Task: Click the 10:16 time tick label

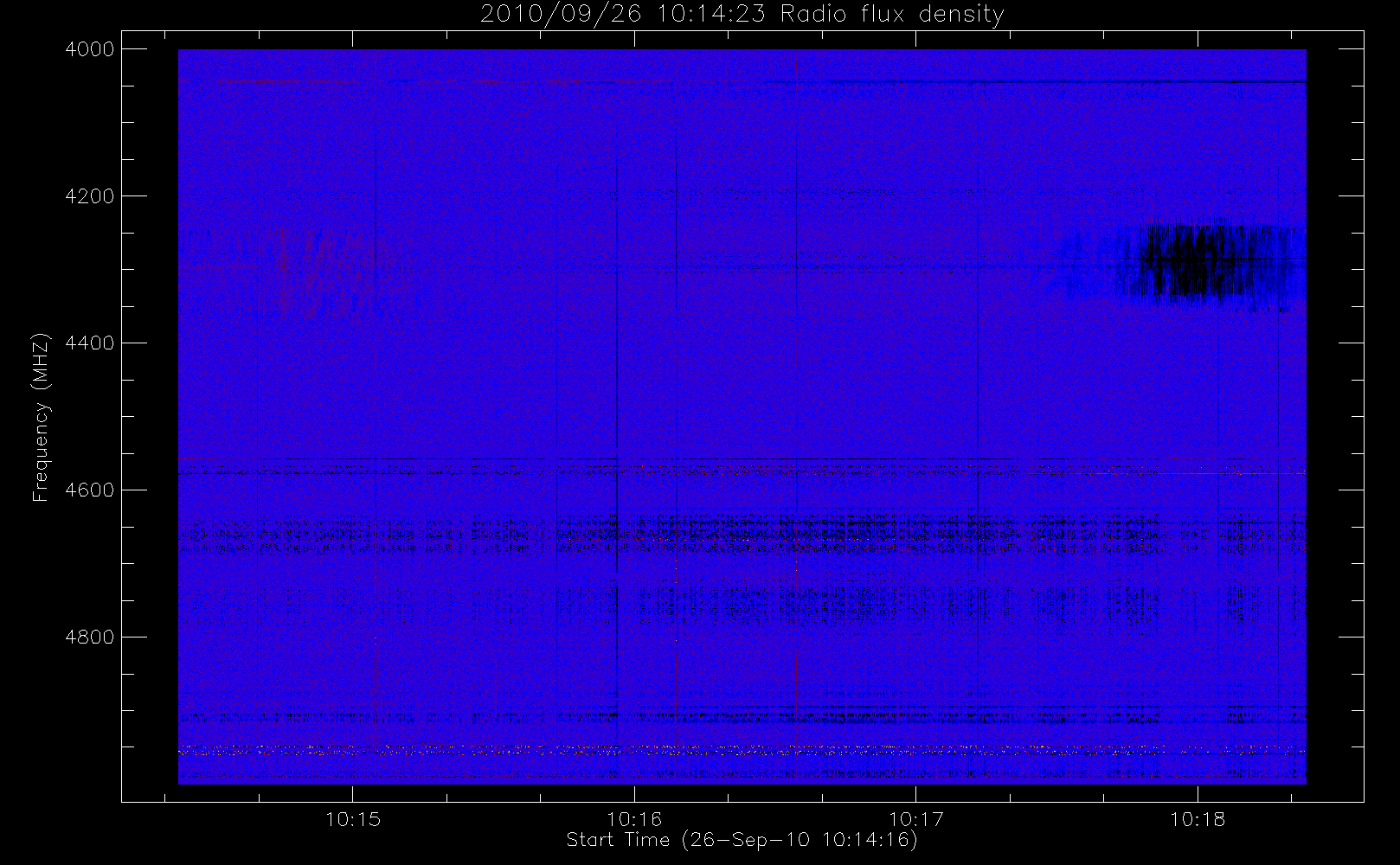Action: tap(634, 819)
